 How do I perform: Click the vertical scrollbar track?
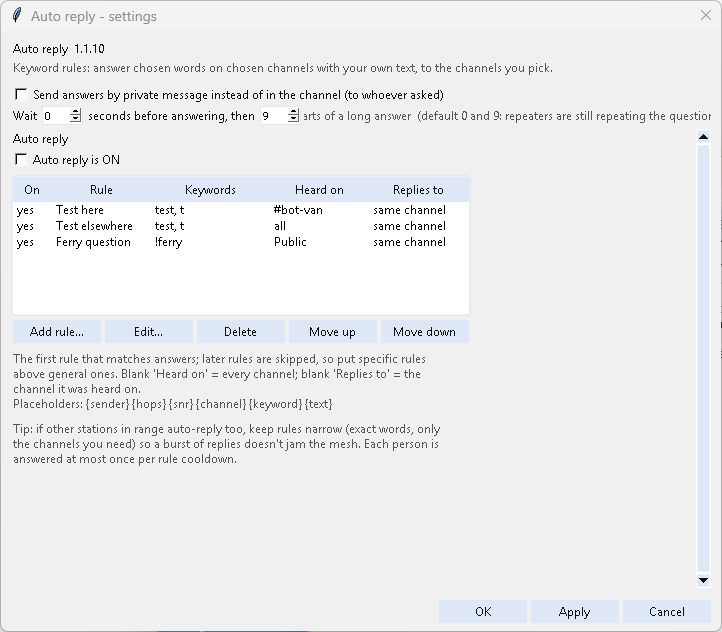[x=703, y=358]
